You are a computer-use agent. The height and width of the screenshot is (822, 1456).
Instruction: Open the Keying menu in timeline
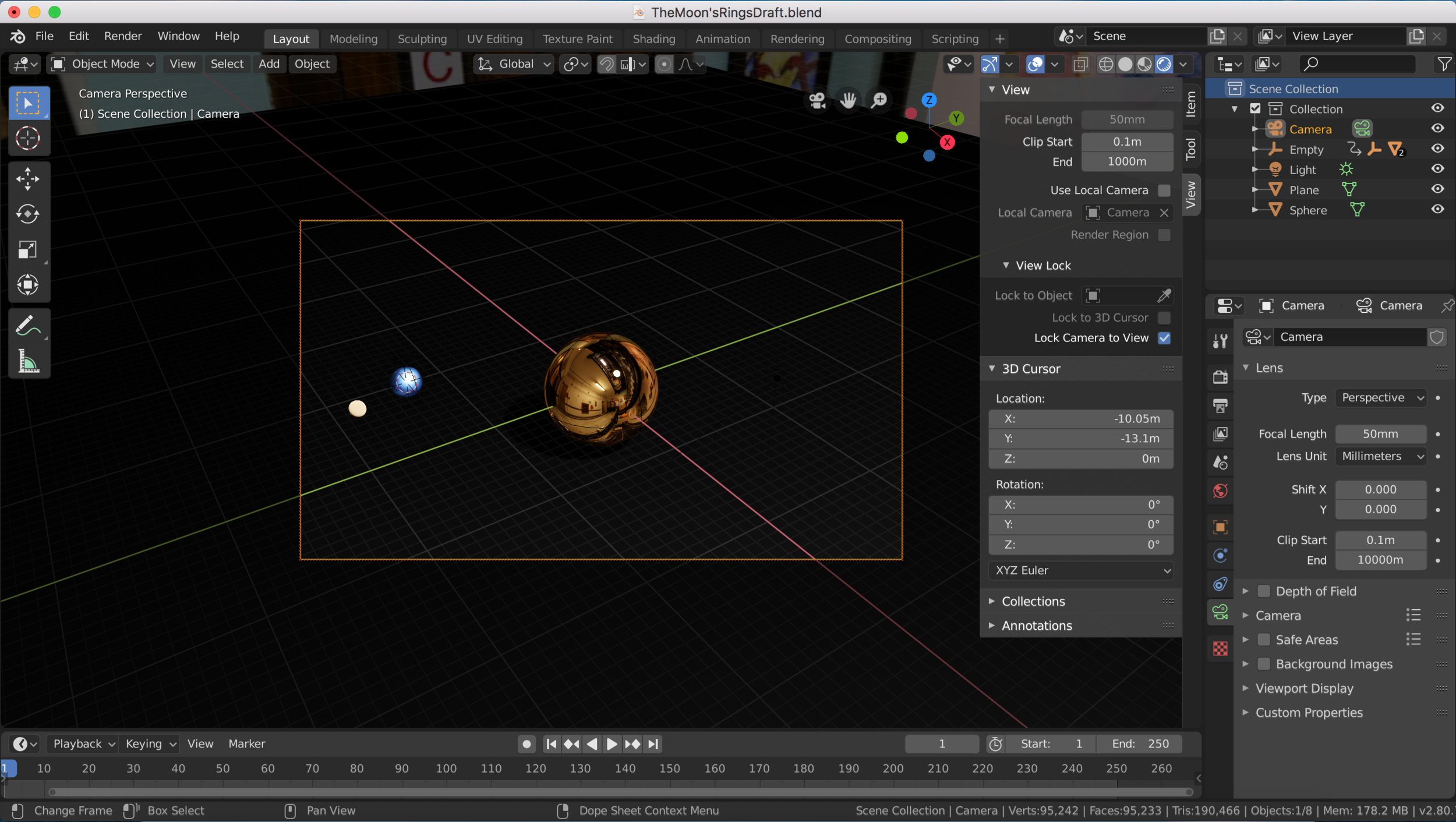click(x=150, y=744)
